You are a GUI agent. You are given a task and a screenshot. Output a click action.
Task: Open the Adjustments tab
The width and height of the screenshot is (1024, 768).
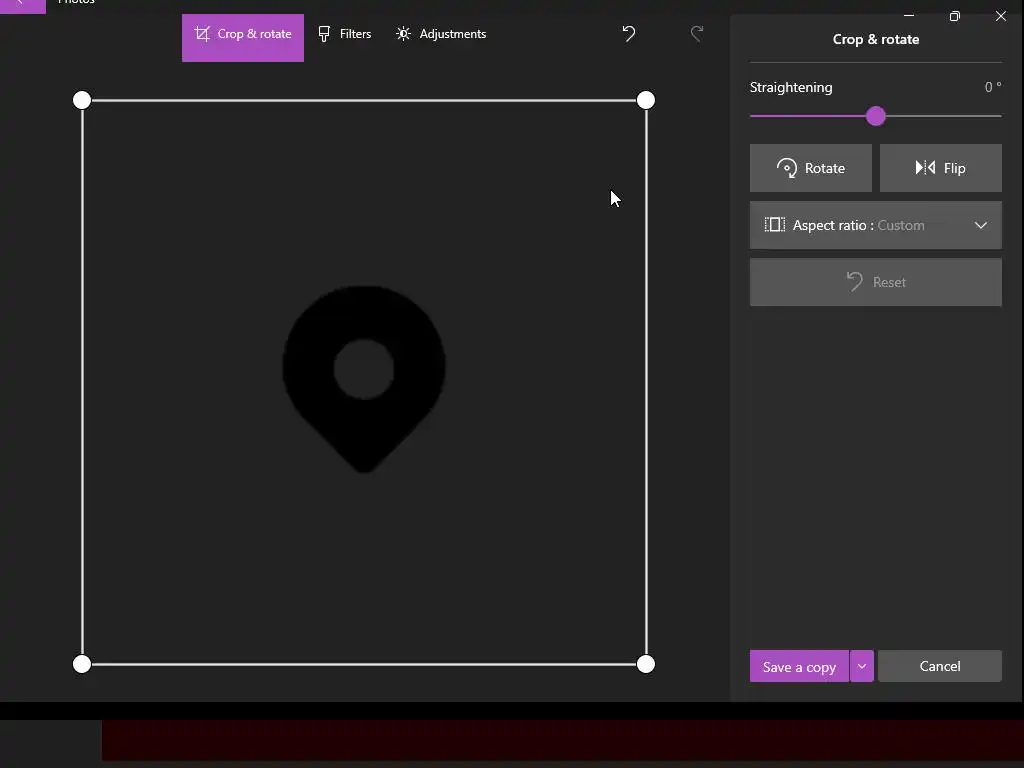(441, 34)
